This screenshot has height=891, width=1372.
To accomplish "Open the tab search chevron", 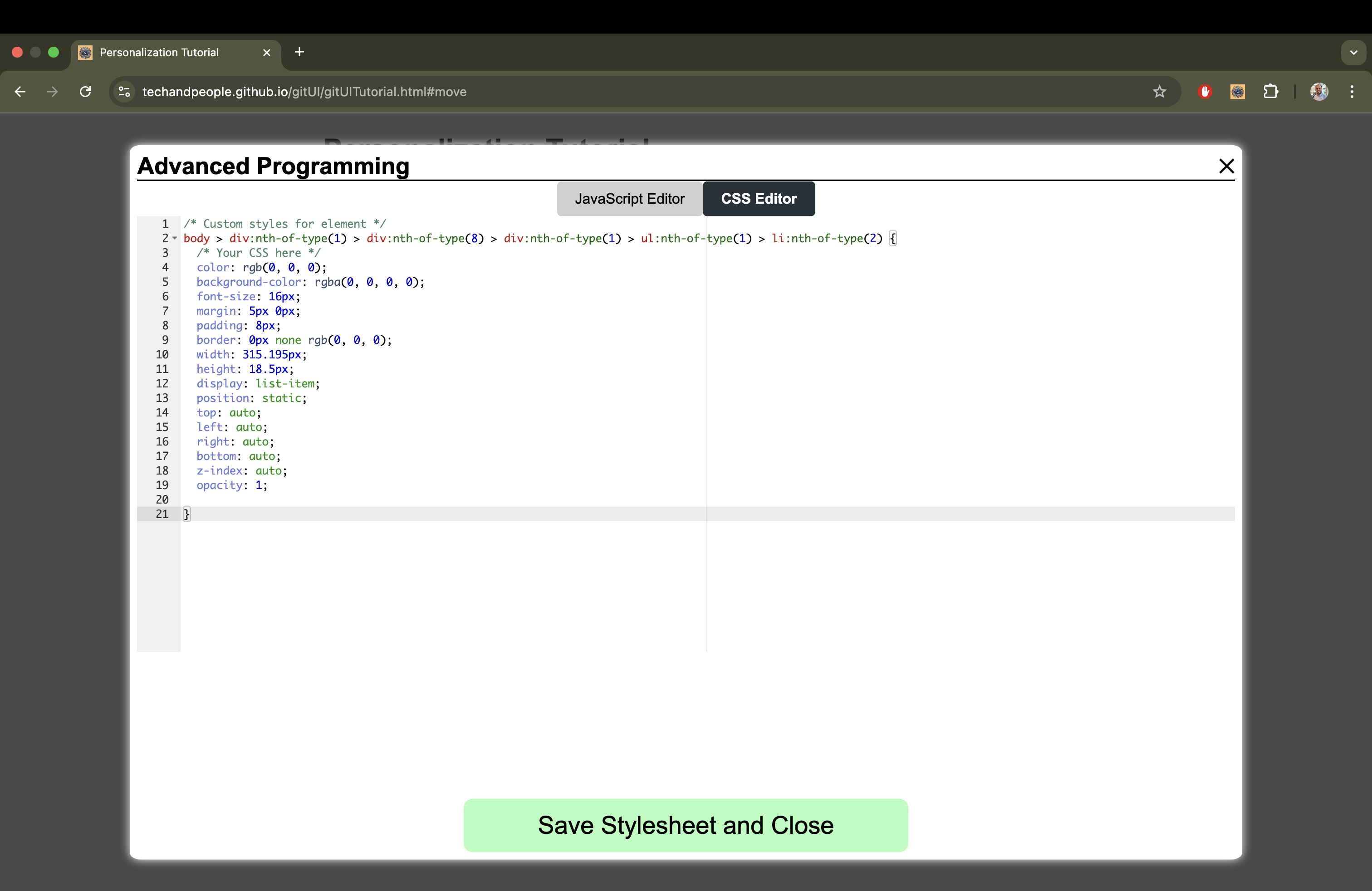I will pos(1353,52).
